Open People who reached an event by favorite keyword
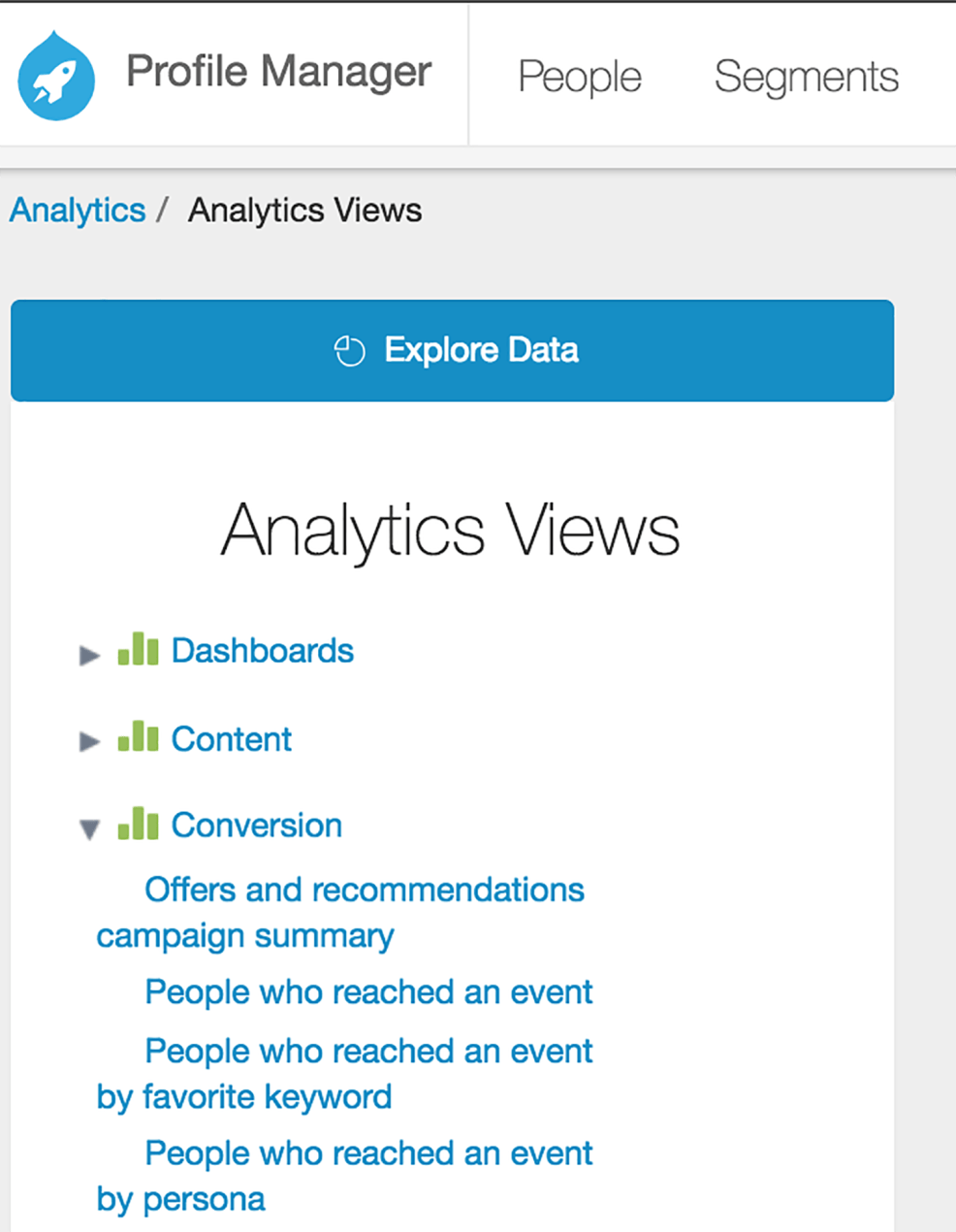This screenshot has height=1232, width=956. pyautogui.click(x=368, y=1052)
